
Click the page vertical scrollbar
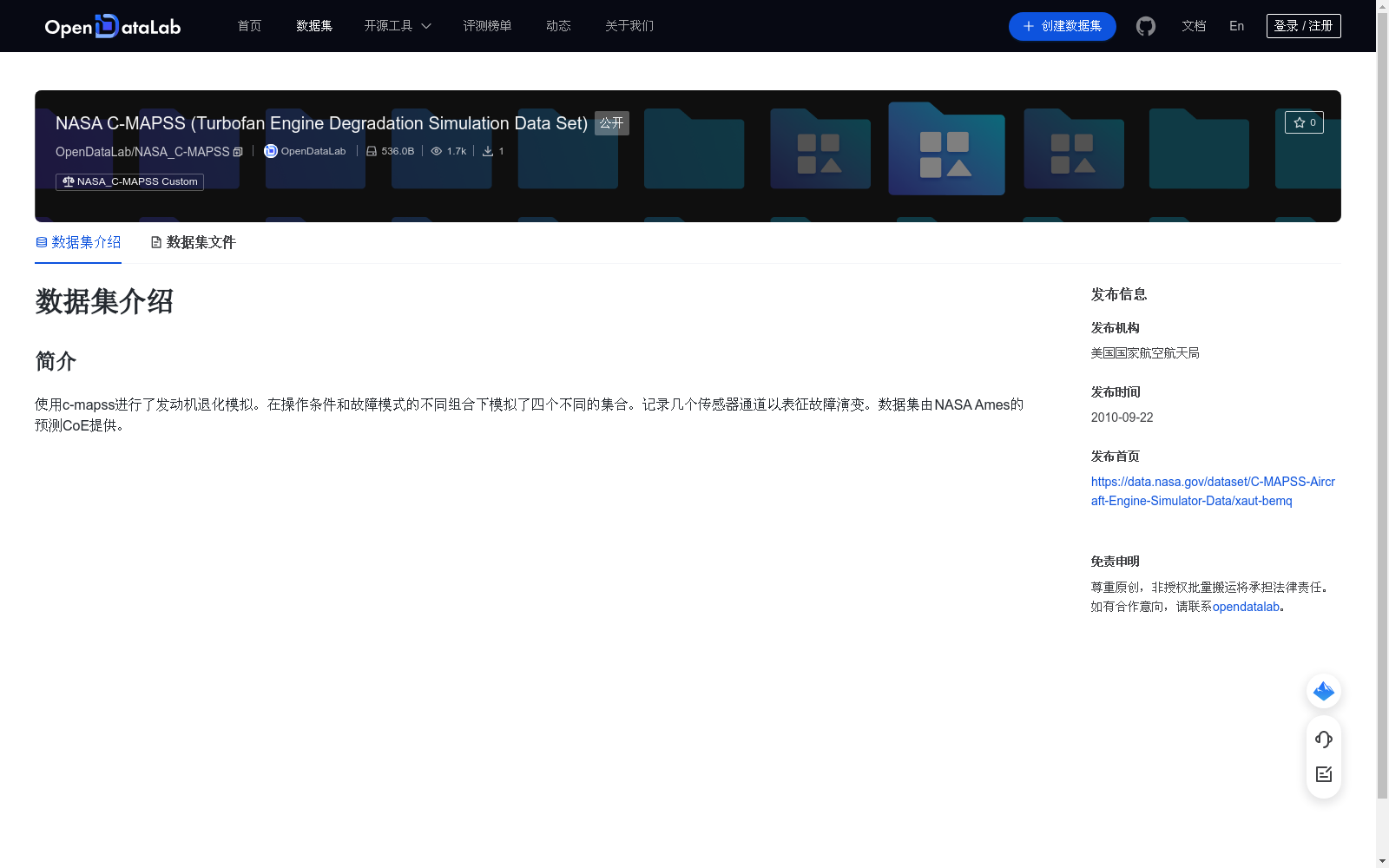(1382, 404)
